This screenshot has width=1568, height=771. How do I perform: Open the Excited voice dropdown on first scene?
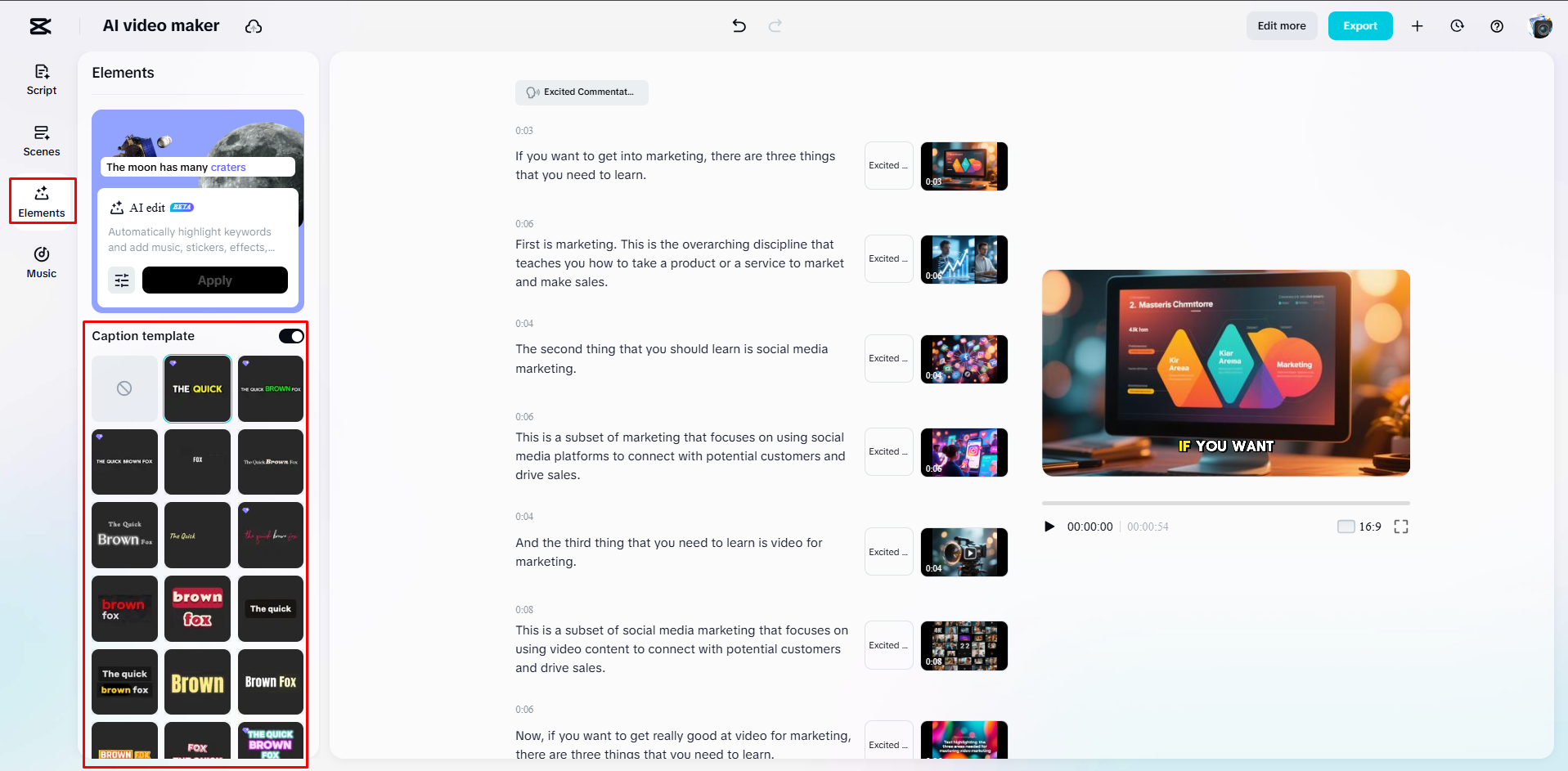pyautogui.click(x=888, y=165)
